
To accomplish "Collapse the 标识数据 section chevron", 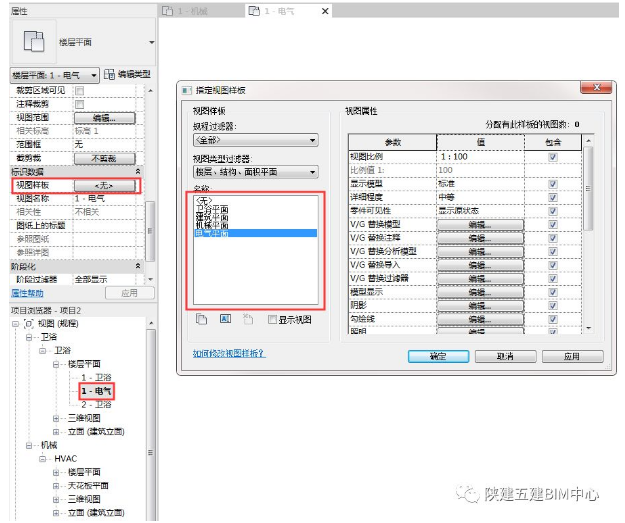I will point(138,171).
